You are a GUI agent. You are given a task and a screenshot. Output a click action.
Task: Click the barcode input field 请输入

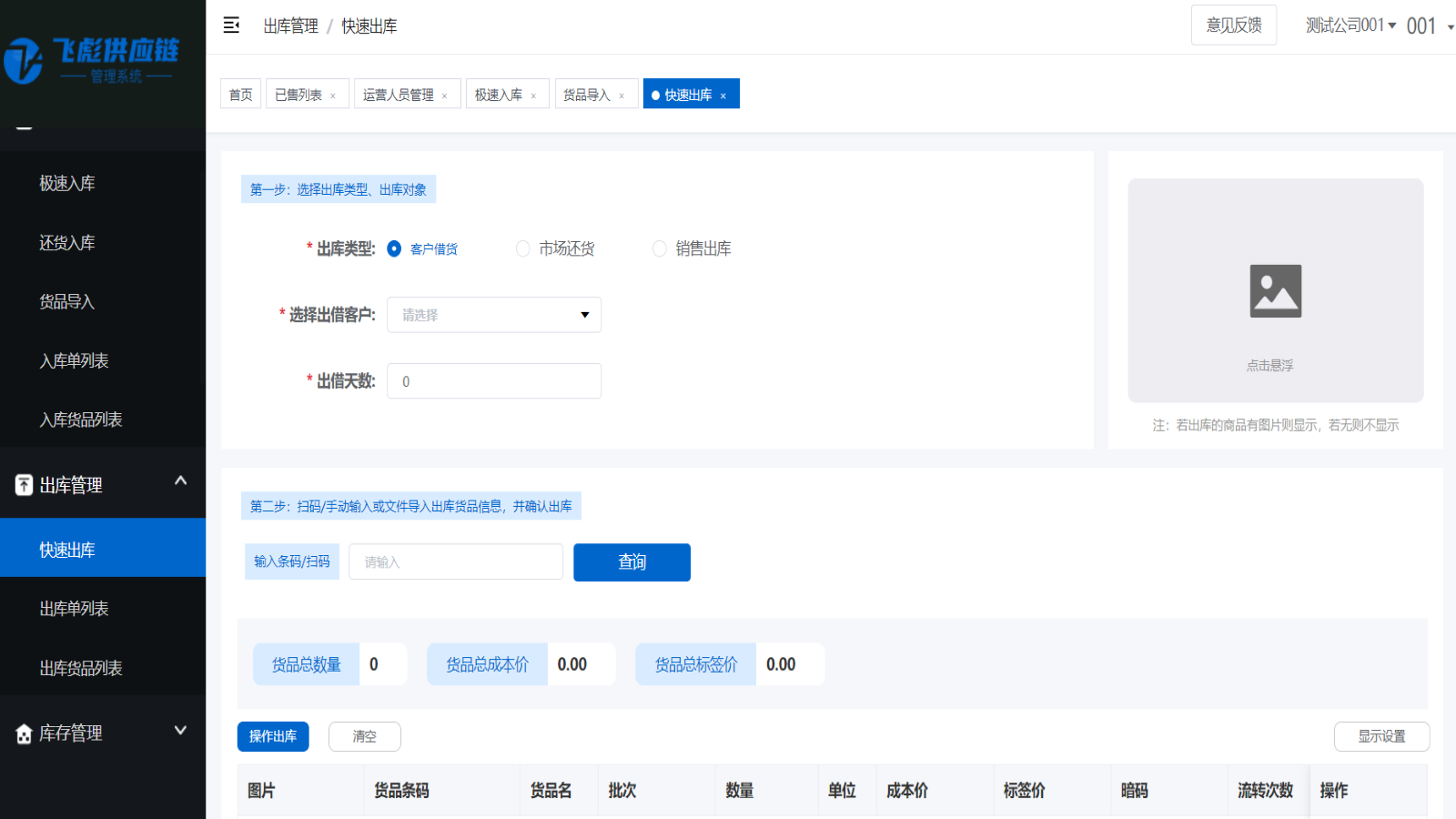pos(455,561)
